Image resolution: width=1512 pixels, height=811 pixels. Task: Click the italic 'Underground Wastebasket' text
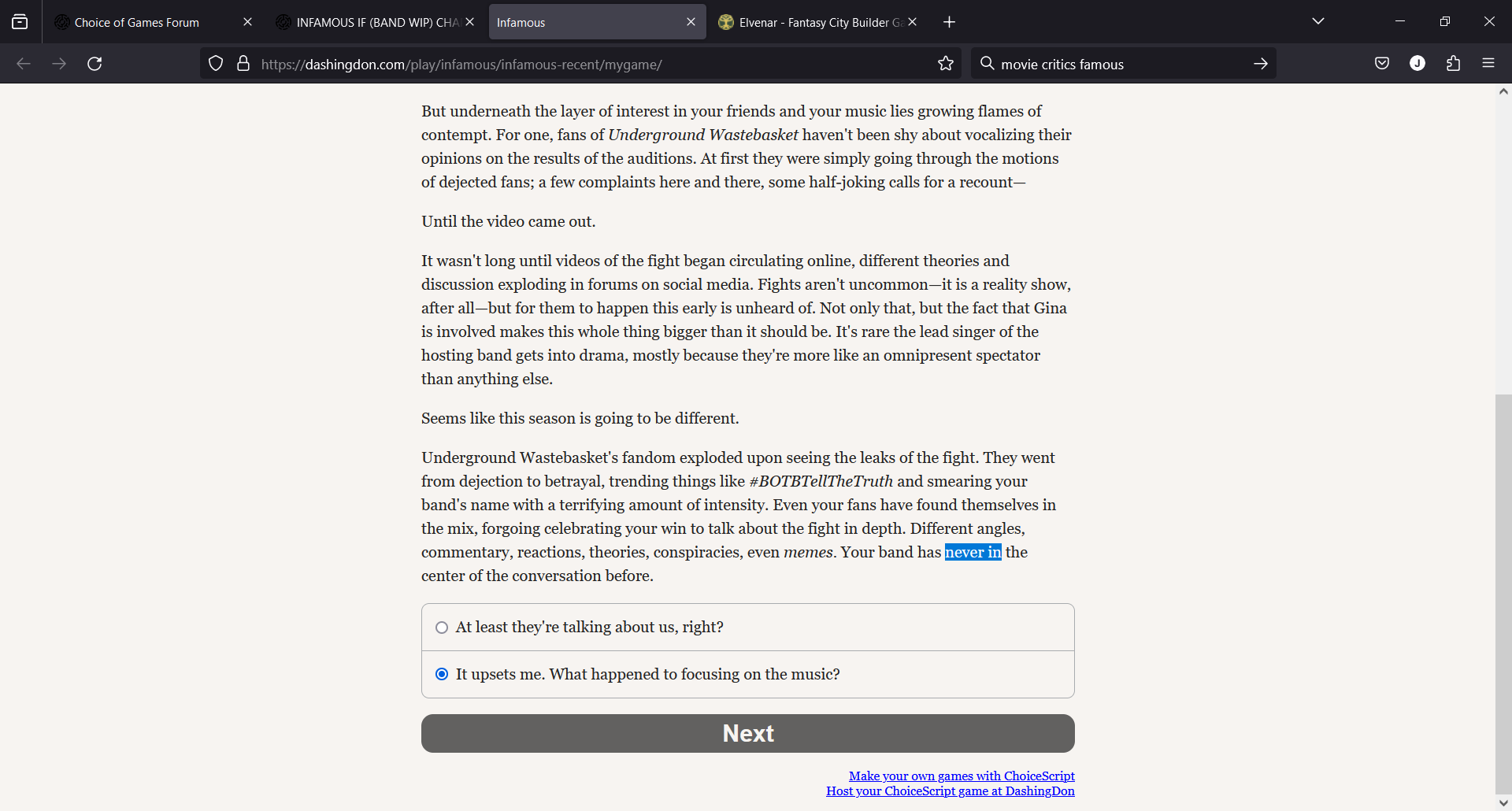pos(702,135)
